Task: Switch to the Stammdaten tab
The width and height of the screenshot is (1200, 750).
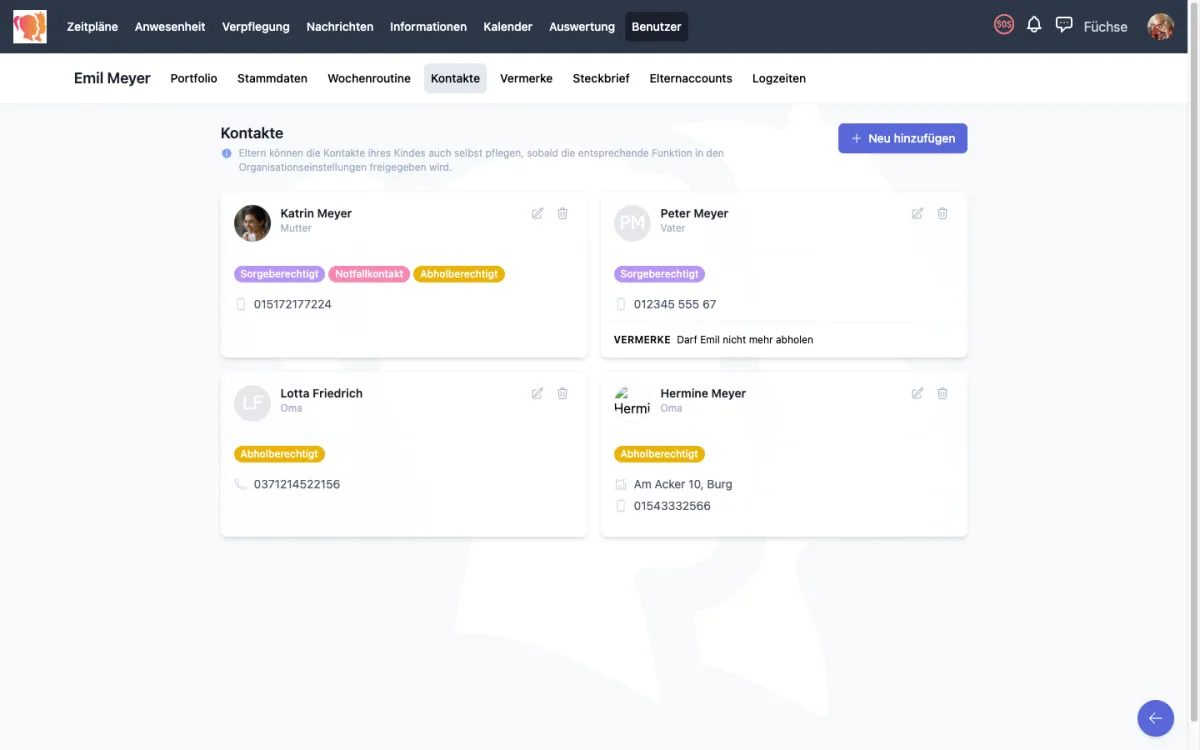Action: pyautogui.click(x=272, y=78)
